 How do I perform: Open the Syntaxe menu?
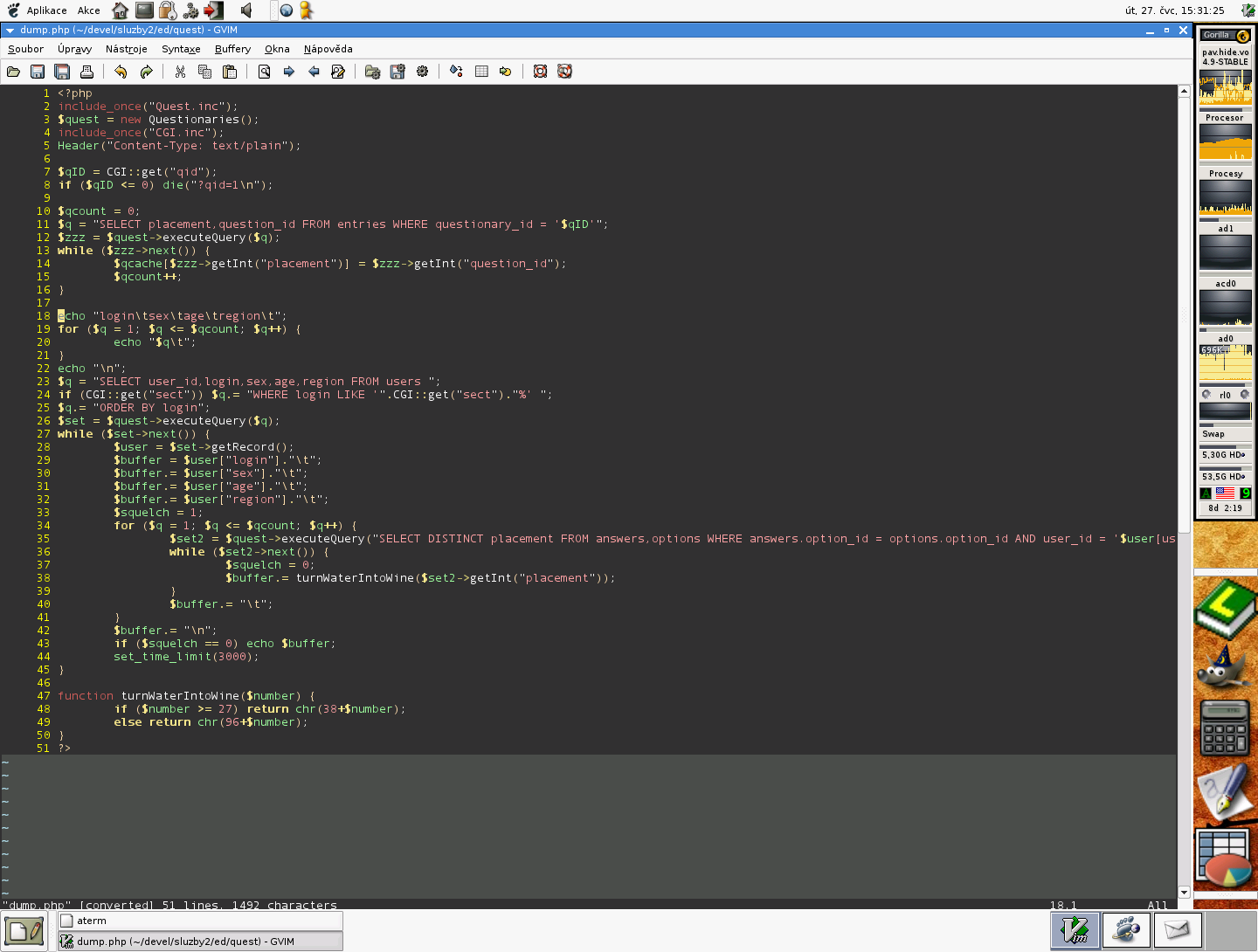[180, 49]
